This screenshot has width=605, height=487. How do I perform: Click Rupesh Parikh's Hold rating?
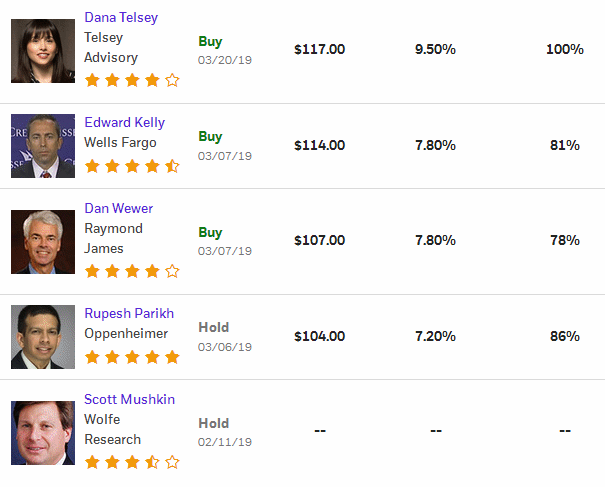point(214,327)
